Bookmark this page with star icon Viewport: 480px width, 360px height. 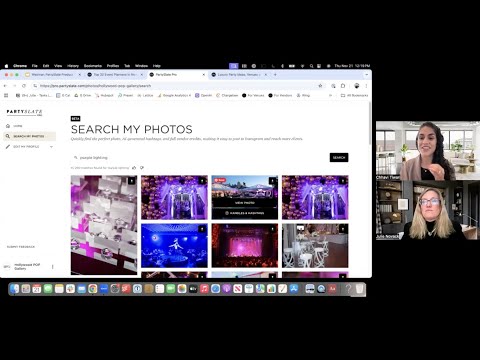click(x=320, y=86)
